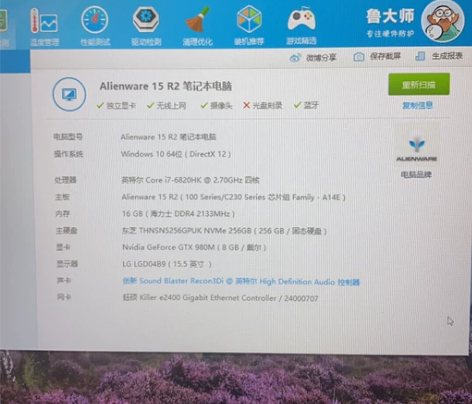
Task: Click the 生成报表 label
Action: tap(447, 56)
